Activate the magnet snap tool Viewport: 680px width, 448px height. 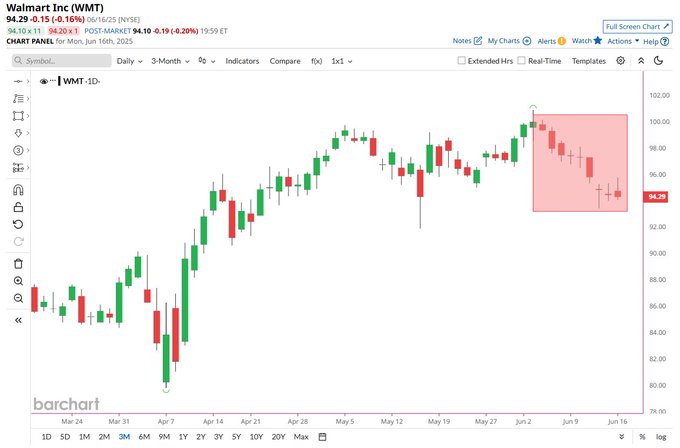tap(18, 190)
